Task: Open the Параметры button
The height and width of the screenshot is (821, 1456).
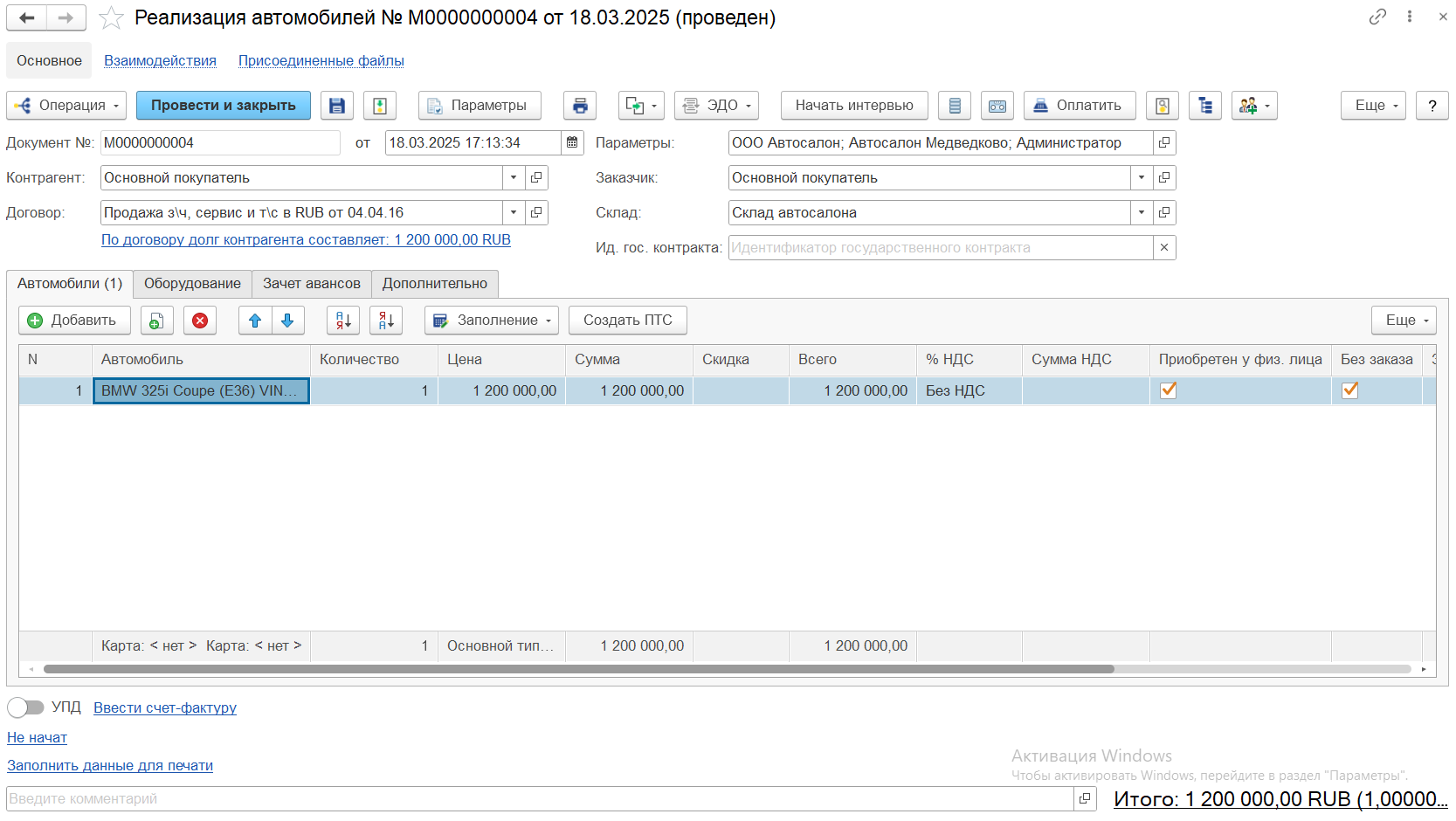Action: pos(480,106)
